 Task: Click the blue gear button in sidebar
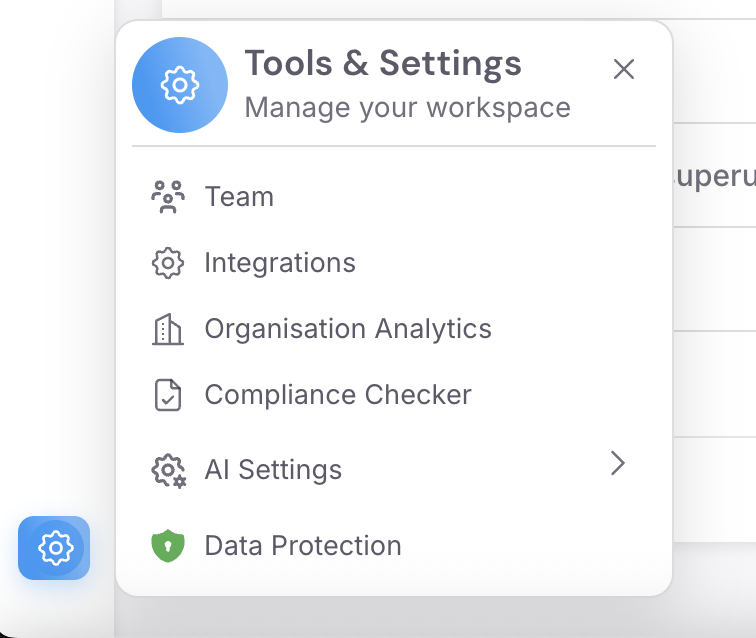pos(54,548)
